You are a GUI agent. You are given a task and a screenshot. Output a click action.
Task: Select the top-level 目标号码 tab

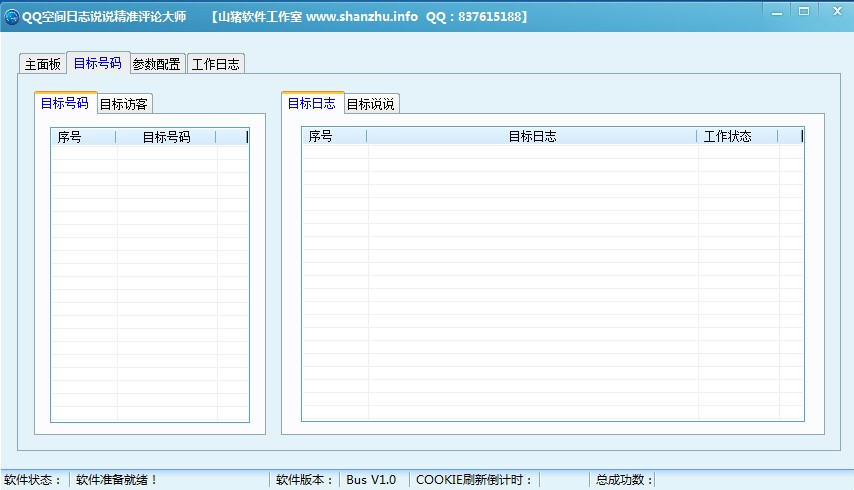pyautogui.click(x=97, y=63)
